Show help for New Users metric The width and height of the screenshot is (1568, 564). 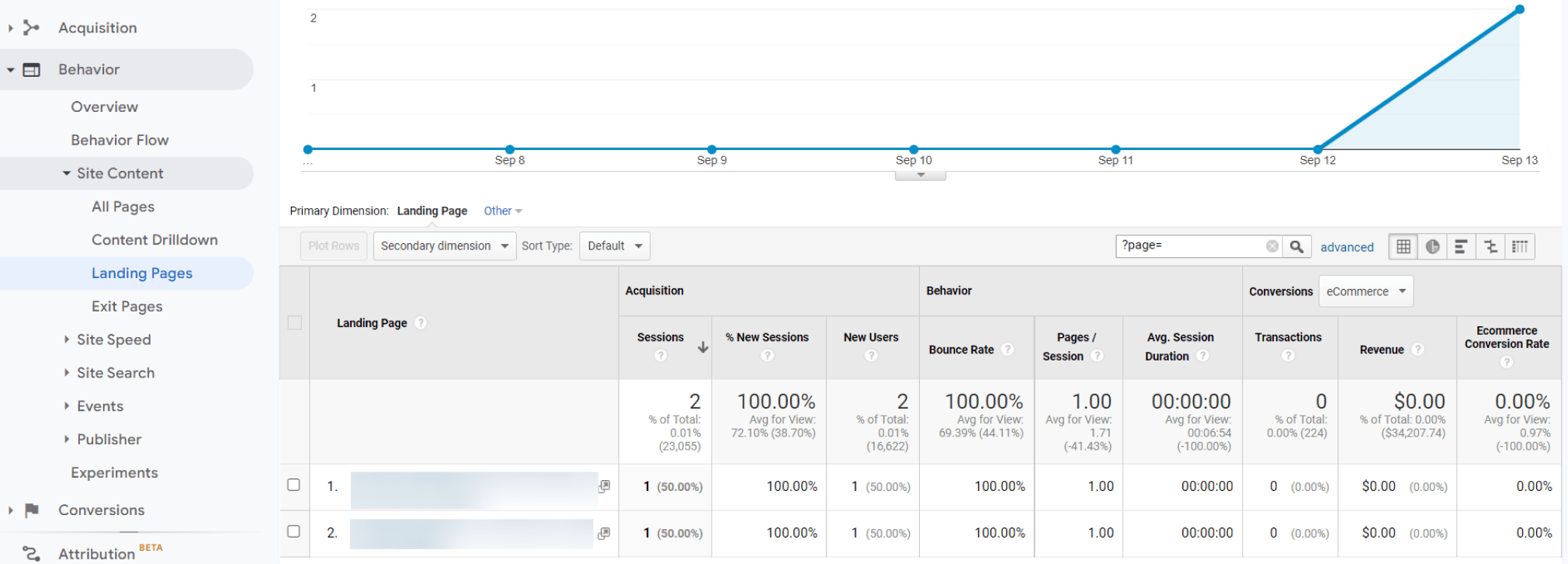[x=871, y=355]
